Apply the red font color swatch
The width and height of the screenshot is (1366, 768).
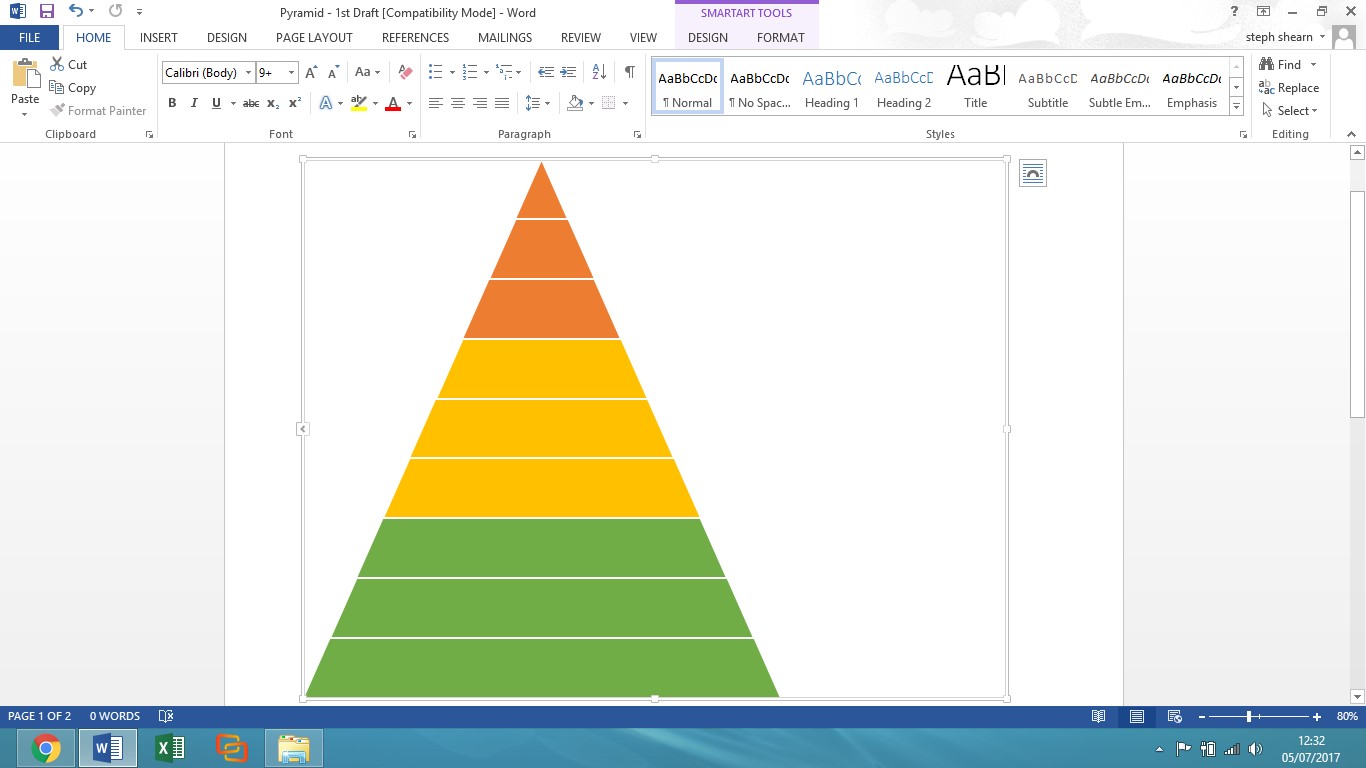pyautogui.click(x=392, y=103)
